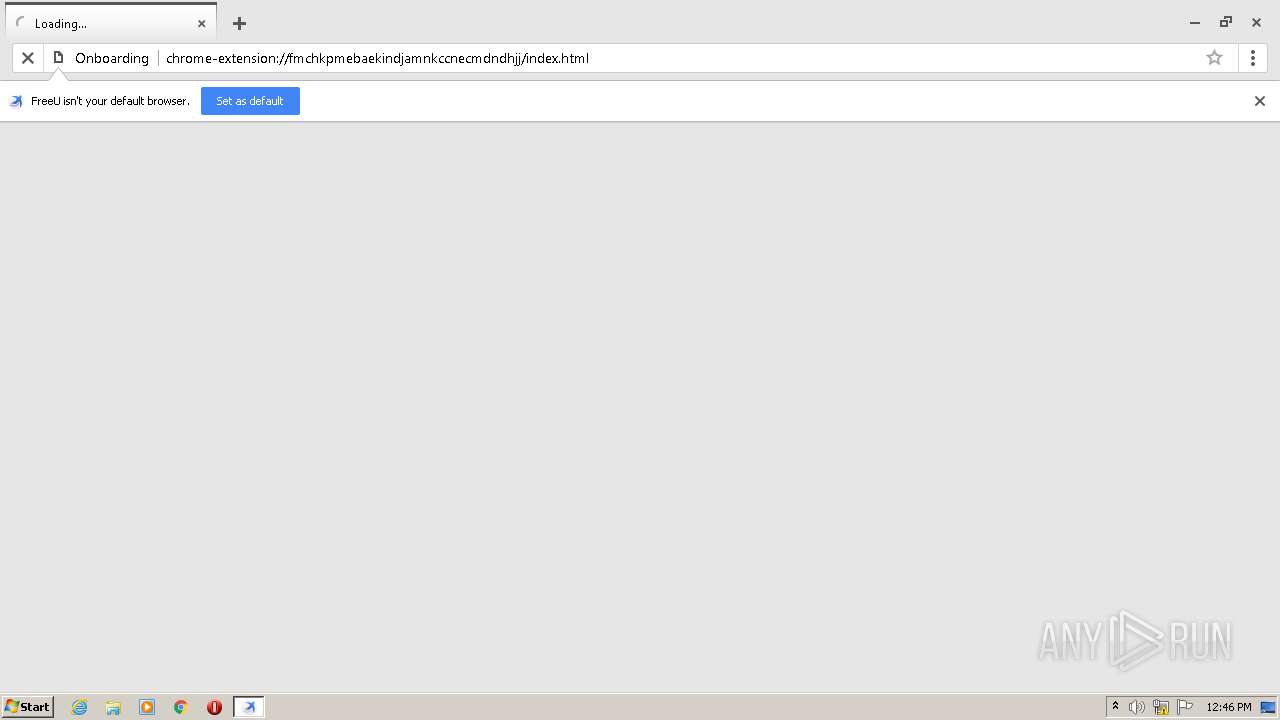Click the Onboarding label in address bar
The width and height of the screenshot is (1280, 720).
coord(112,58)
